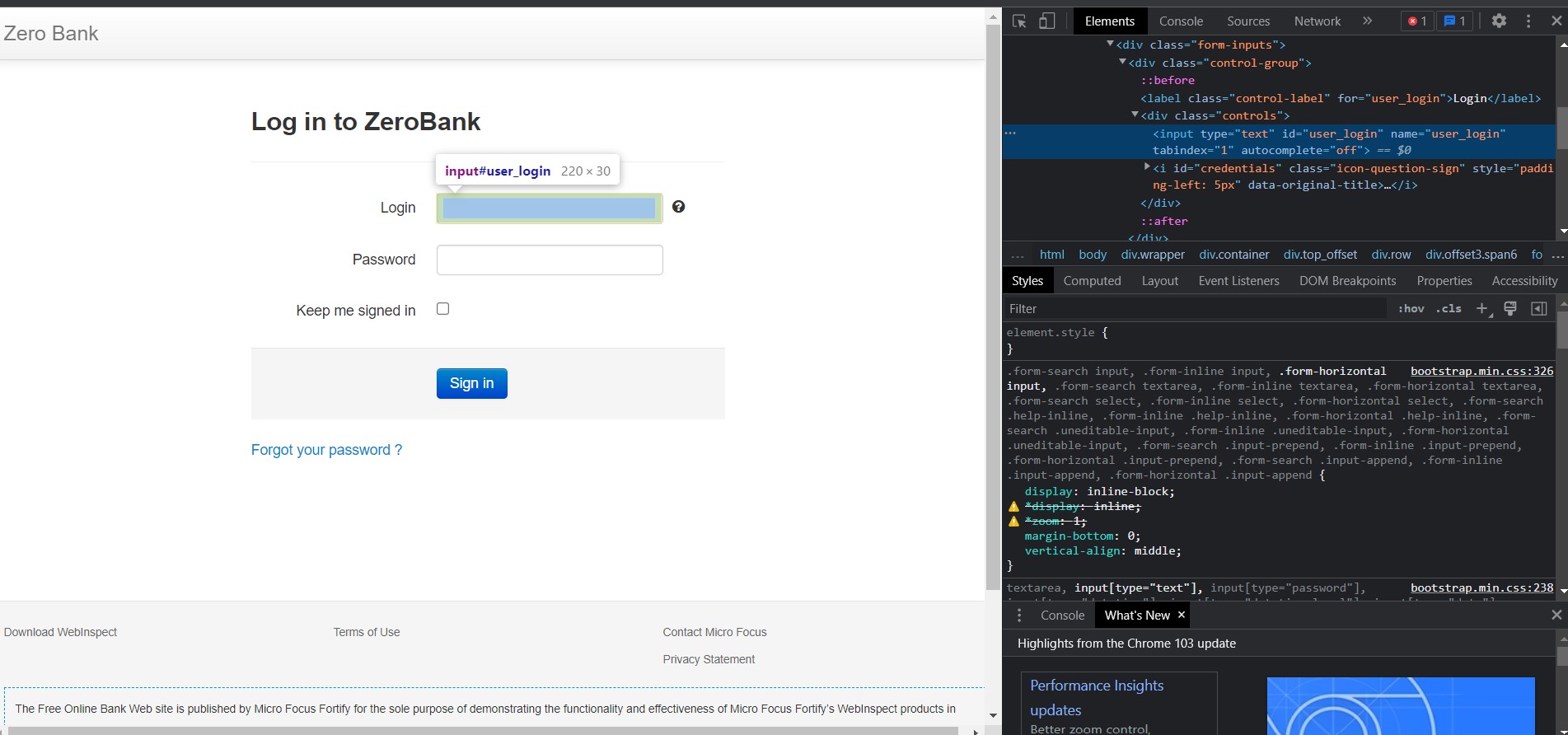Select the Styles sub-tab
This screenshot has width=1568, height=735.
1027,281
